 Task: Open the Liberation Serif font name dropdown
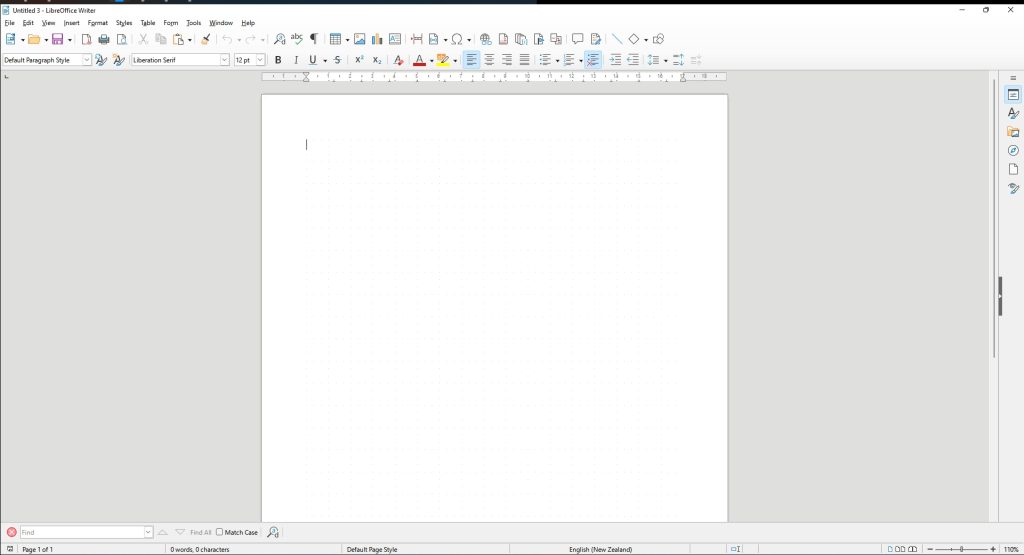click(x=224, y=60)
